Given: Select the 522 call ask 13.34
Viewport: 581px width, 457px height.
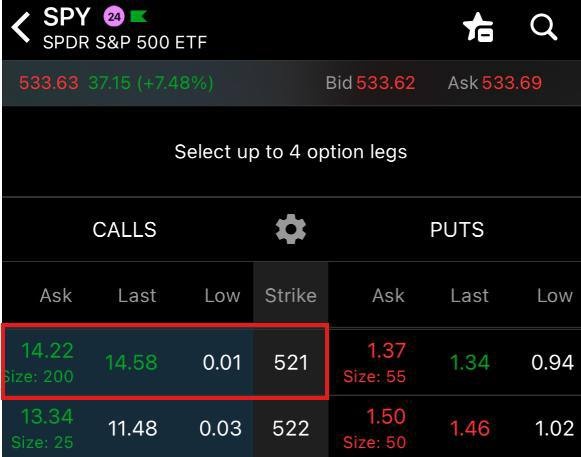Looking at the screenshot, I should pos(42,428).
